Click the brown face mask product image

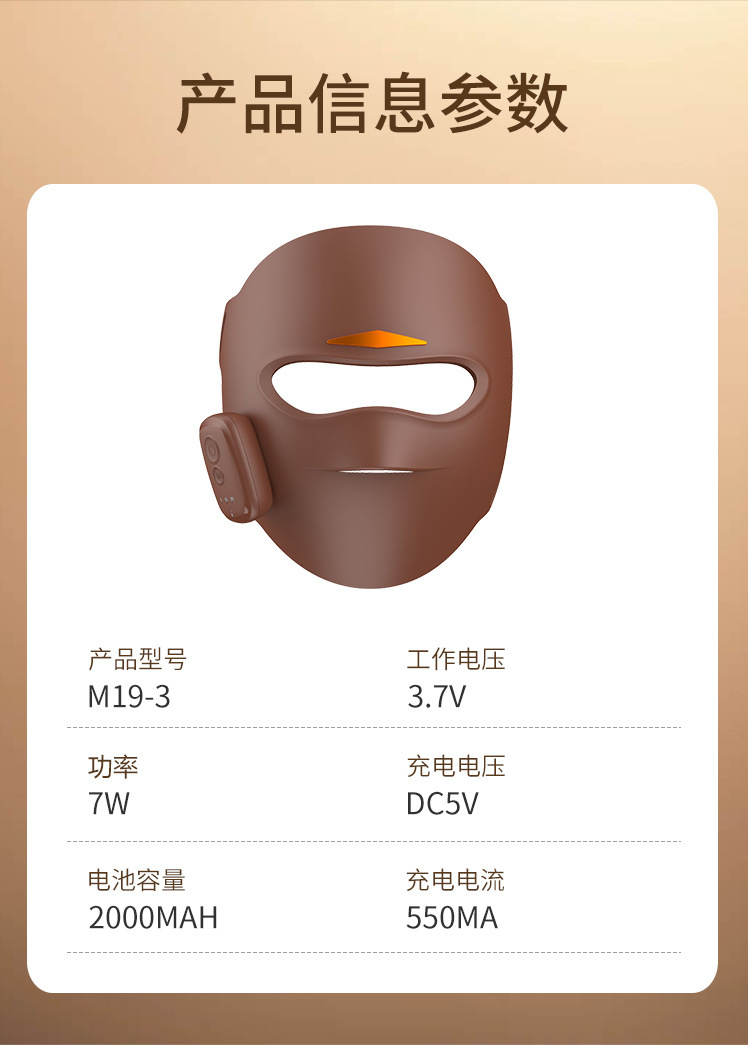[x=356, y=407]
